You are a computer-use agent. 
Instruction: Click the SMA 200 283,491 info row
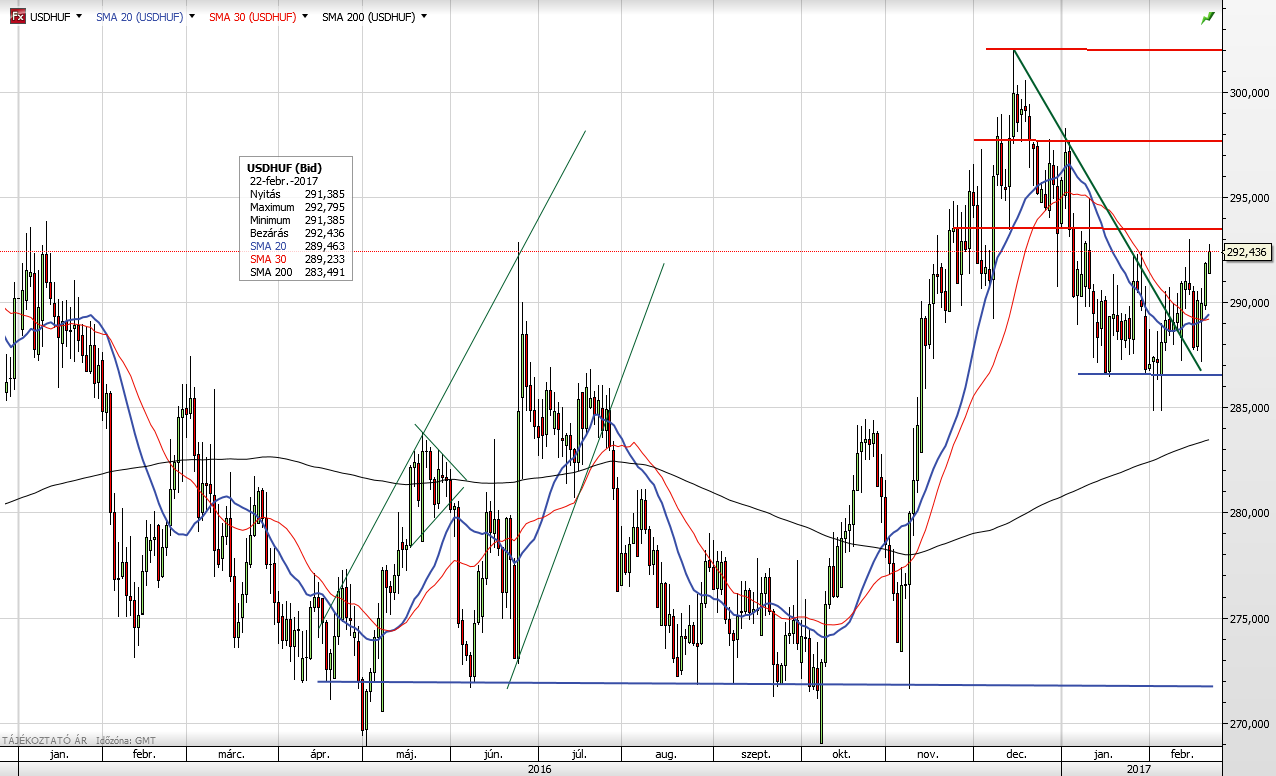[298, 272]
